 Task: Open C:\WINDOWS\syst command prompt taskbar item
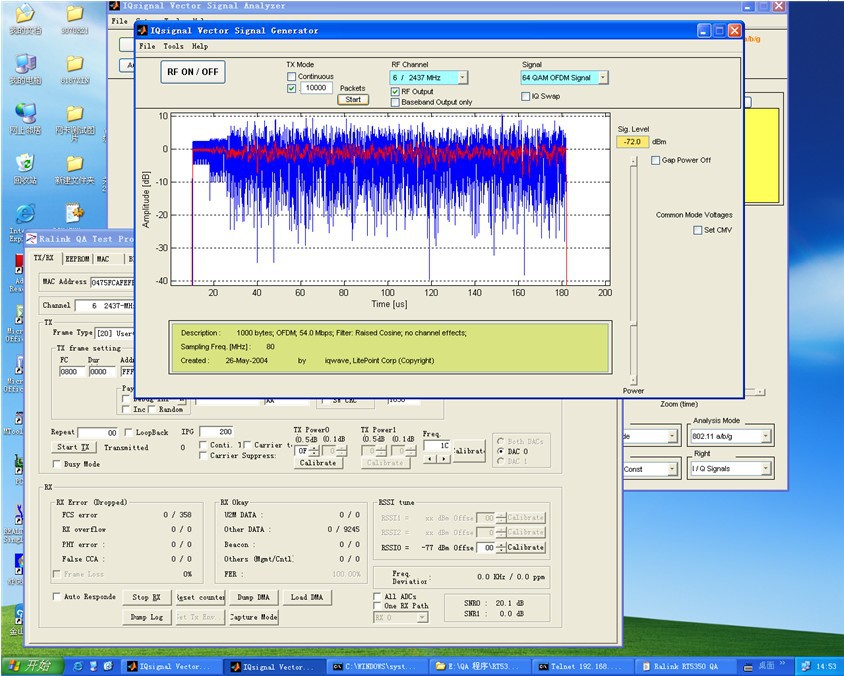coord(377,666)
